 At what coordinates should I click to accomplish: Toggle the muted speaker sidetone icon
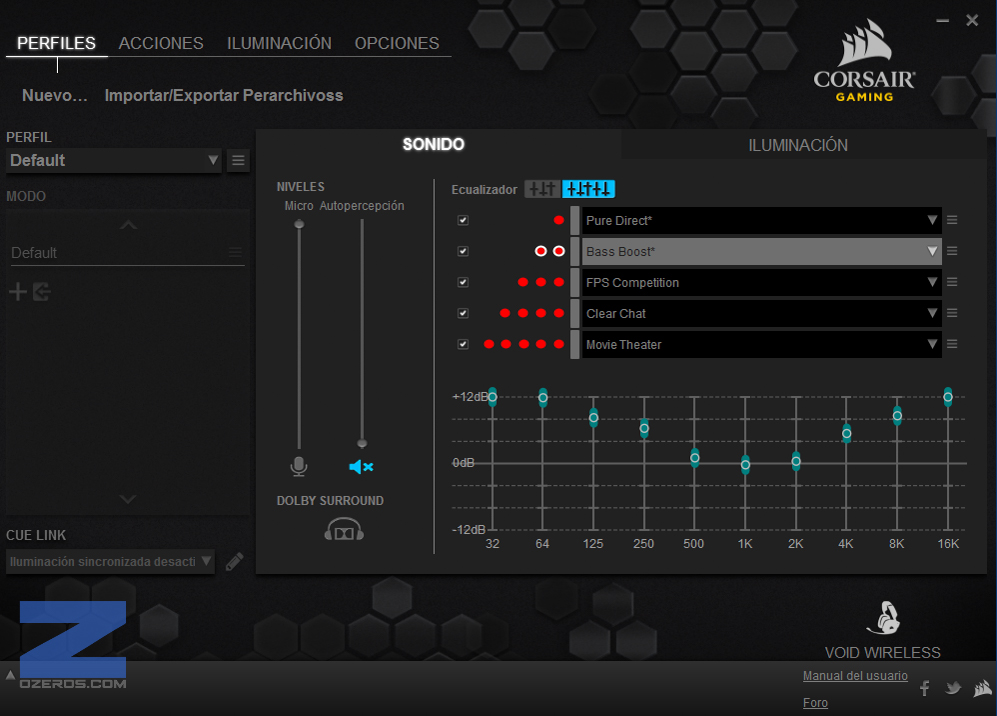click(361, 467)
